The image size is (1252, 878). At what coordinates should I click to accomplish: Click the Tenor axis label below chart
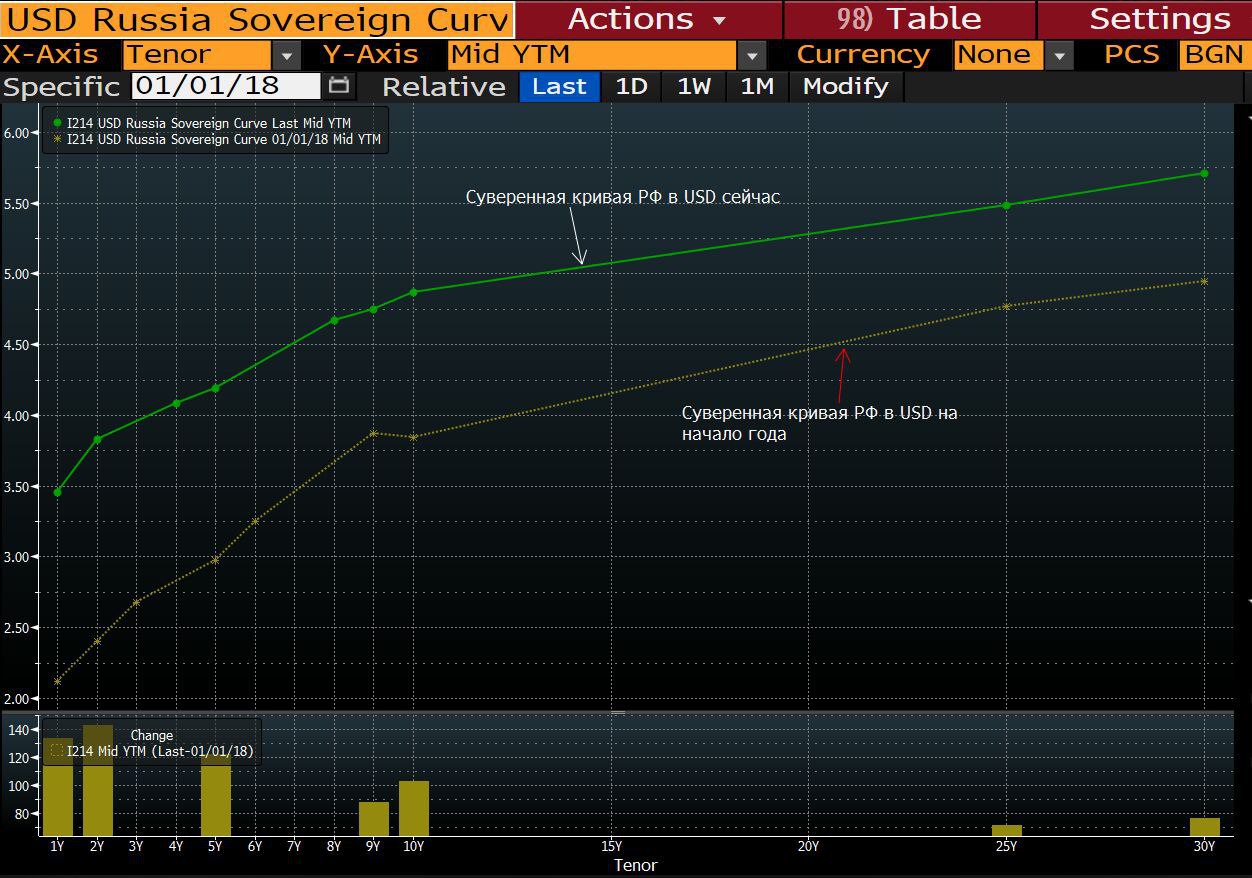[x=635, y=865]
